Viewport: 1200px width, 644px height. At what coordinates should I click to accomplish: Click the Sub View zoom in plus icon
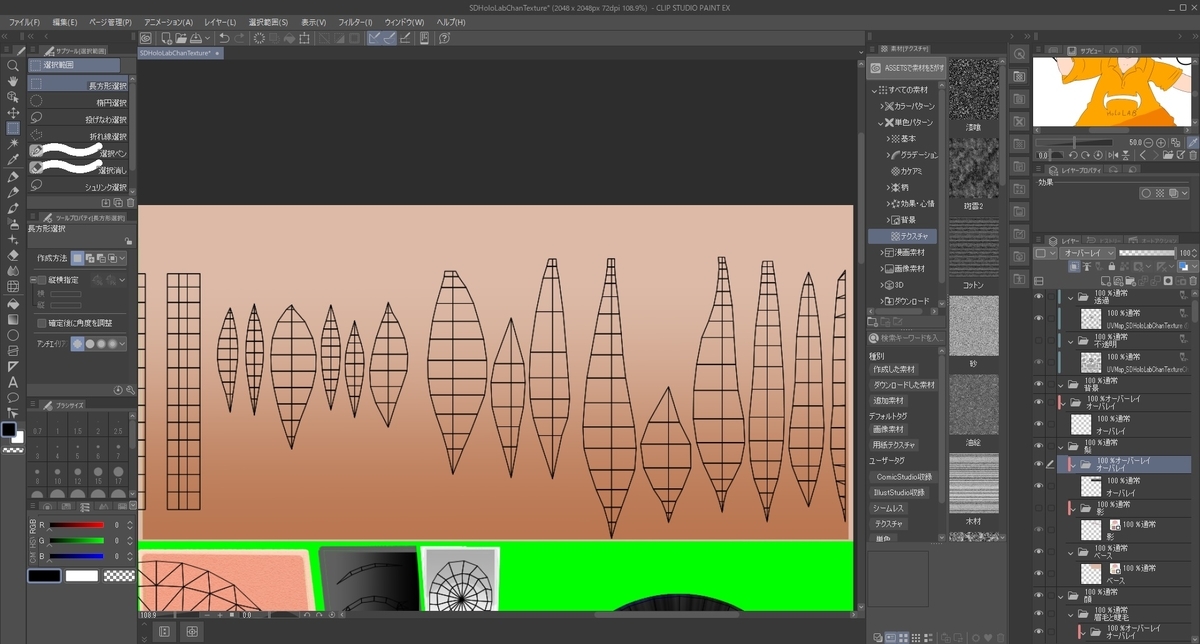click(x=1163, y=142)
